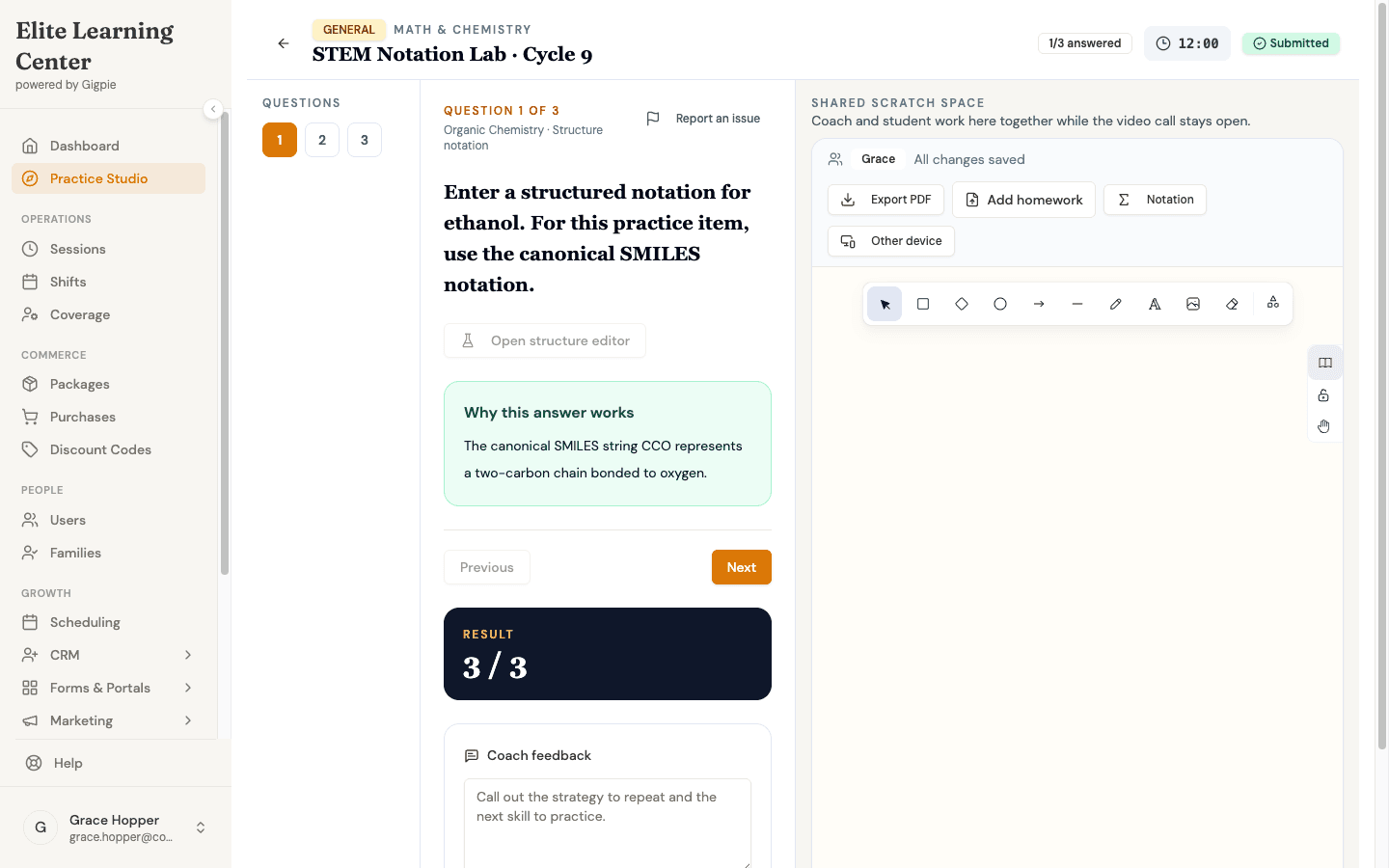
Task: Click the back arrow beside lab title
Action: pyautogui.click(x=284, y=43)
